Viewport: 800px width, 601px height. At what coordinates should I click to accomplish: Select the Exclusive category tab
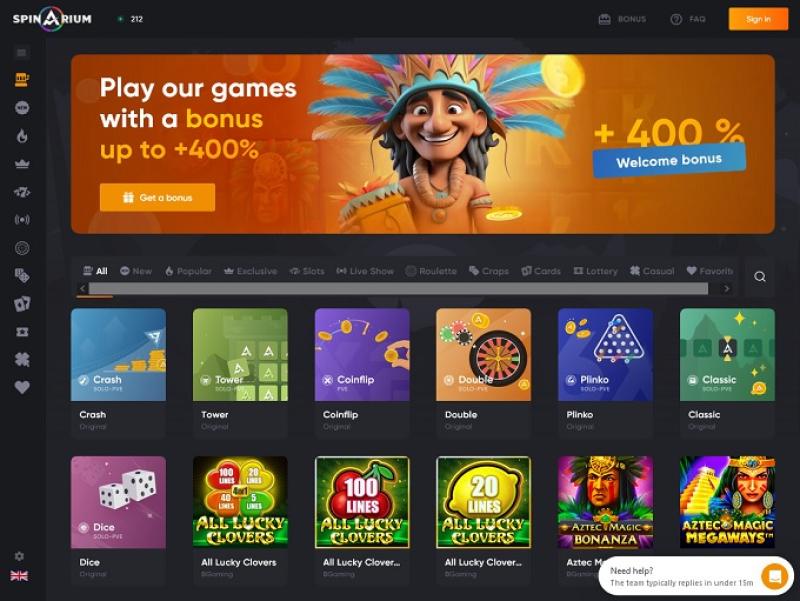[251, 271]
